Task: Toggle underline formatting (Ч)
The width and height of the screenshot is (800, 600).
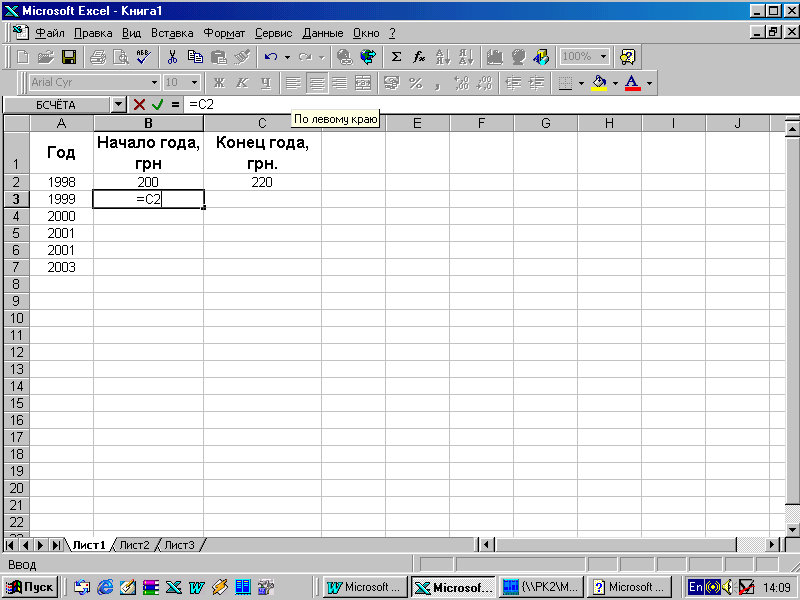Action: point(265,83)
